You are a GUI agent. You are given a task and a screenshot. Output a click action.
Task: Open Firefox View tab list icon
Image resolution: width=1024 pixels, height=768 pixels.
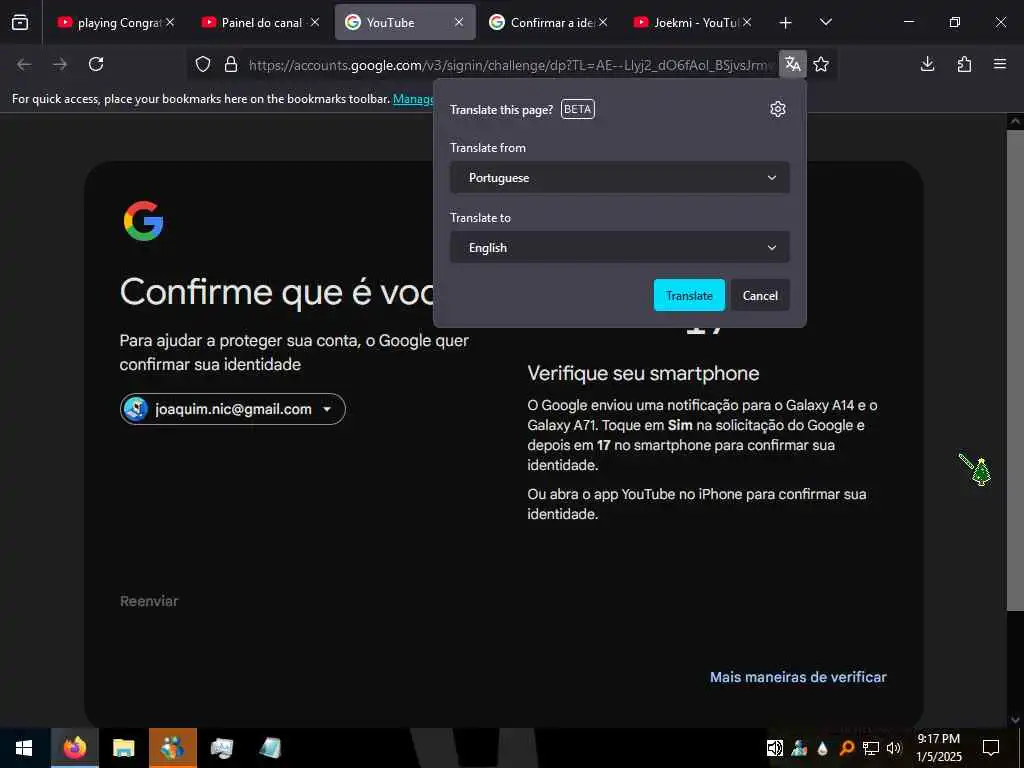pos(20,22)
